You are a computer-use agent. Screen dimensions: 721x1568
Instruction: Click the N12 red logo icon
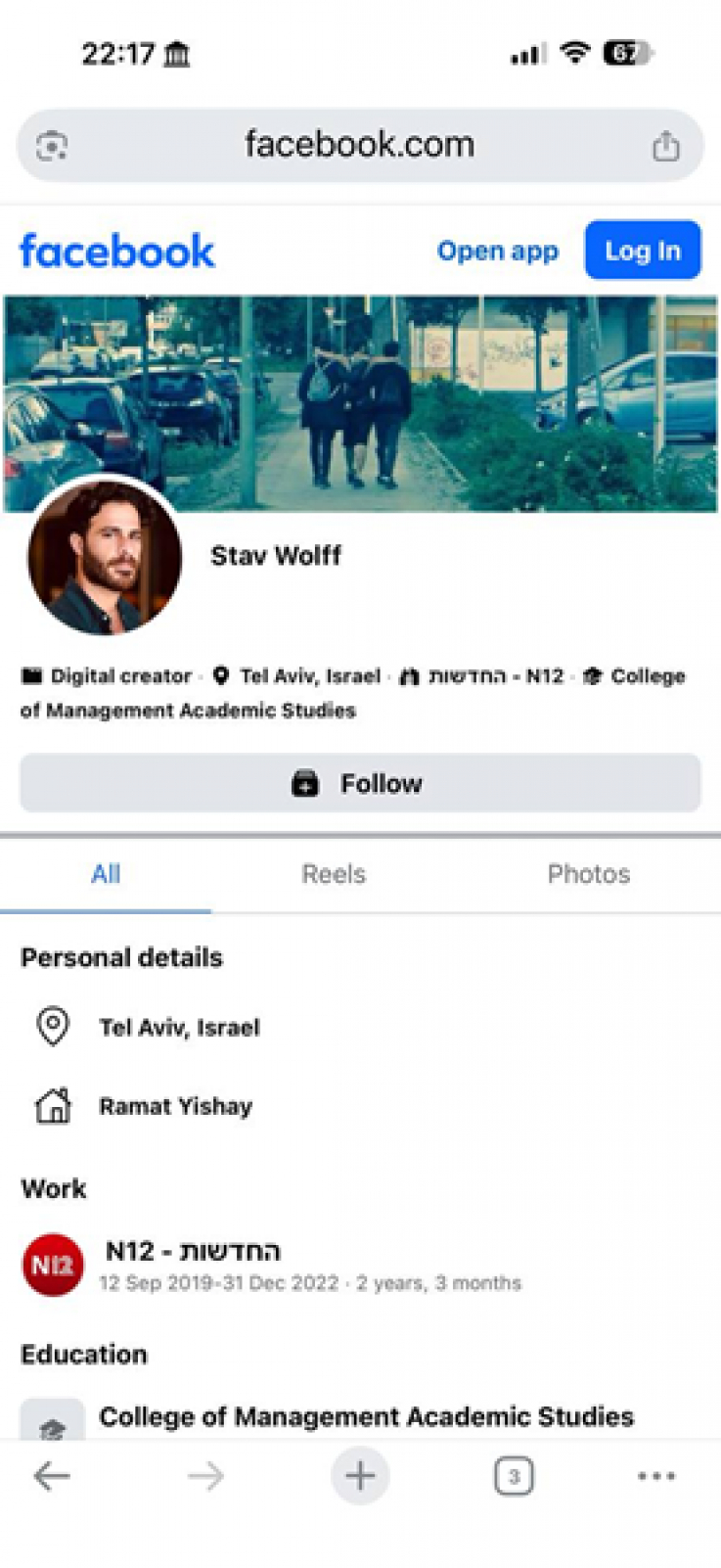coord(53,1264)
